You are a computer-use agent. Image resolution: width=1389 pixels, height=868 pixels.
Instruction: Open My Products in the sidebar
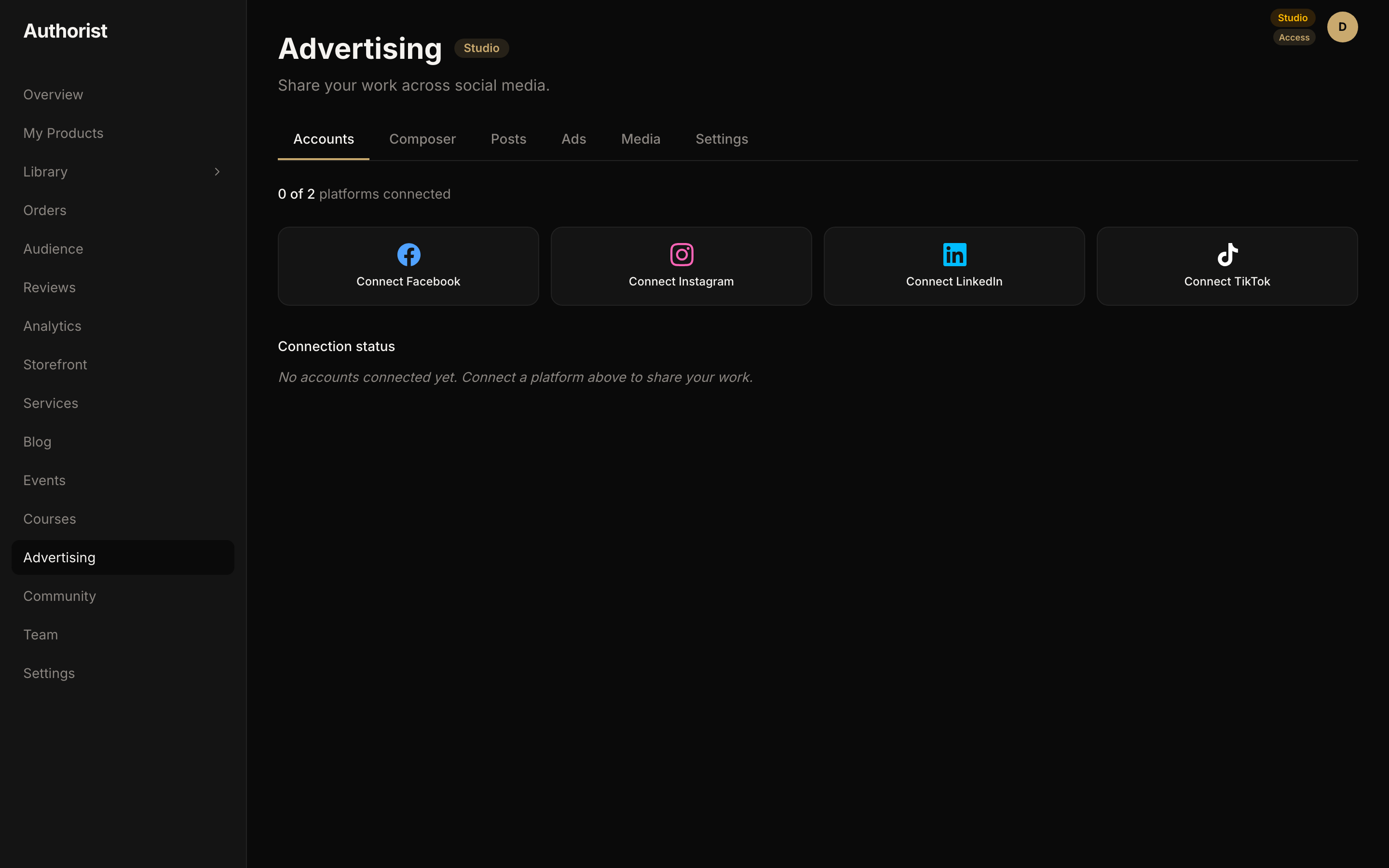click(x=123, y=133)
